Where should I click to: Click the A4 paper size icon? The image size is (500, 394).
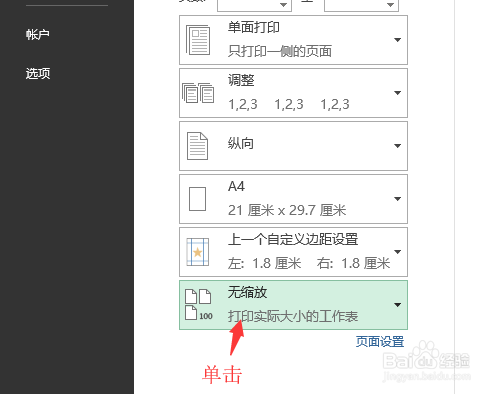(197, 199)
